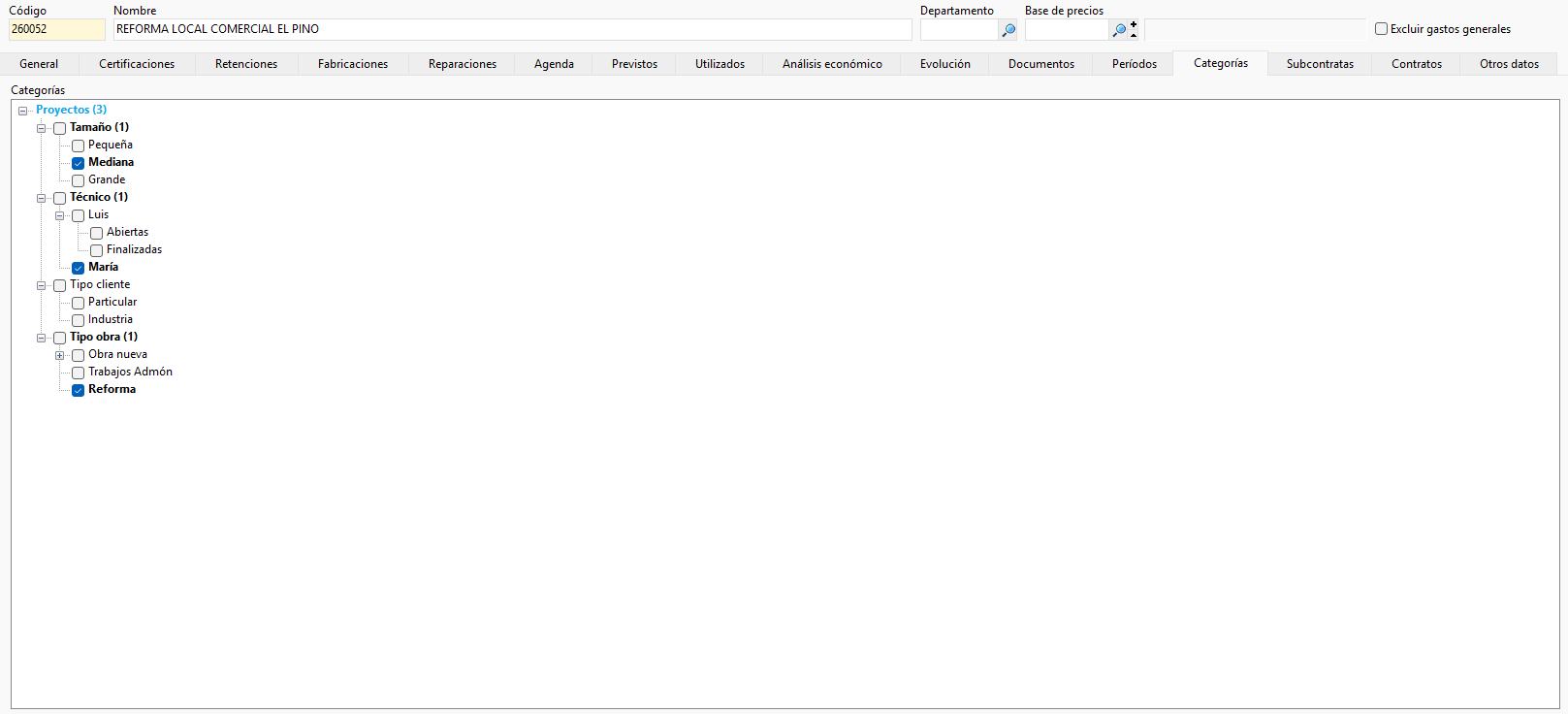This screenshot has height=714, width=1568.
Task: Select the Finalizadas item under Luis
Action: pos(134,249)
